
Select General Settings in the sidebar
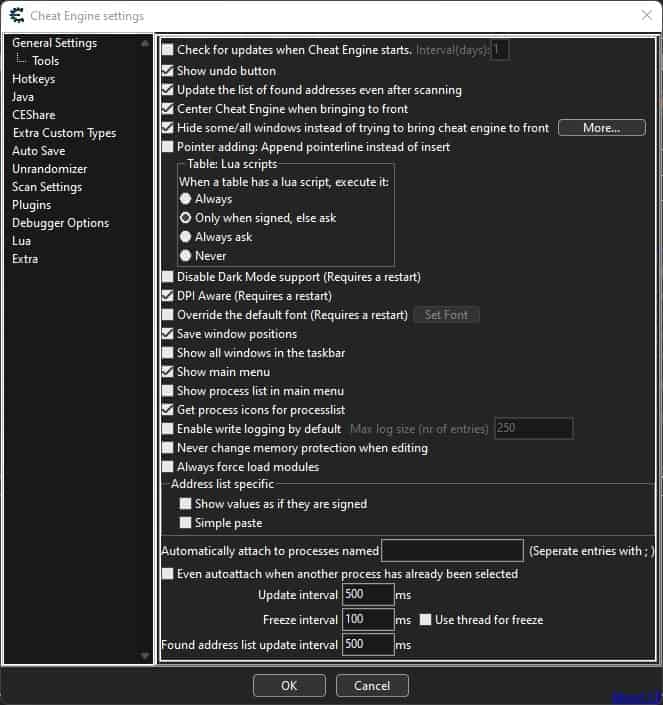[54, 43]
